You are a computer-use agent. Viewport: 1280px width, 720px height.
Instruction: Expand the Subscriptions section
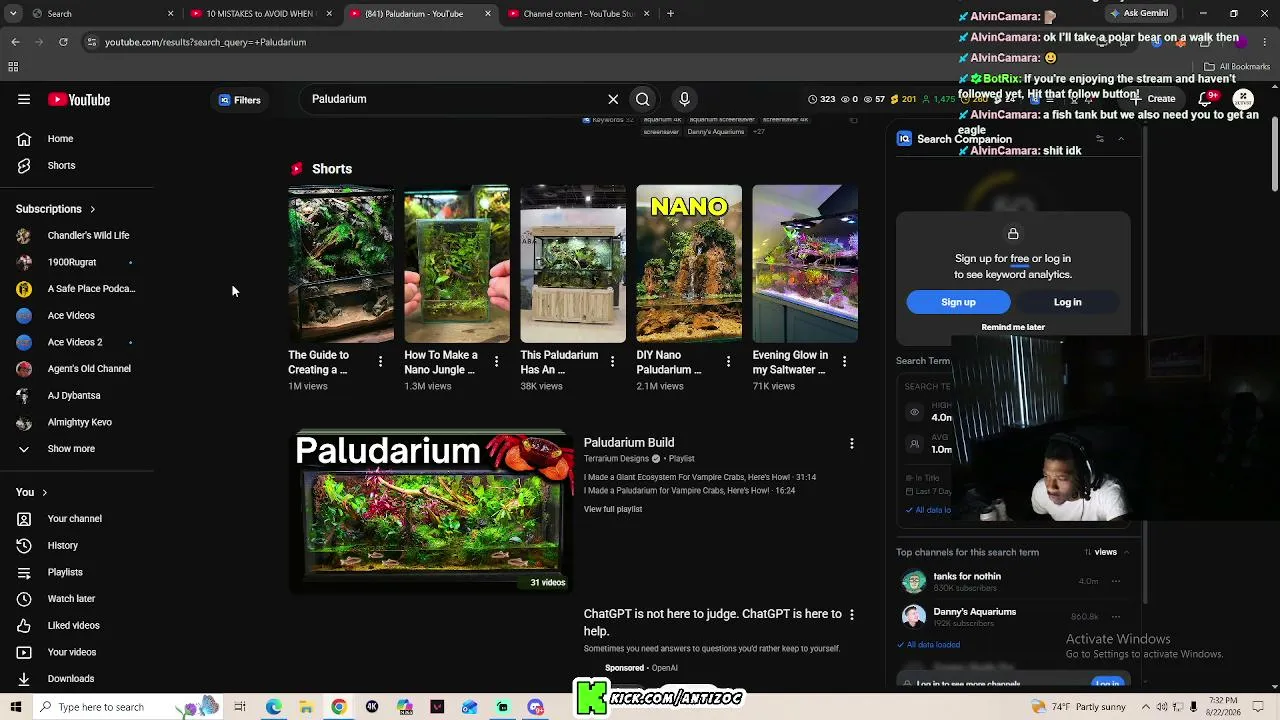point(56,209)
